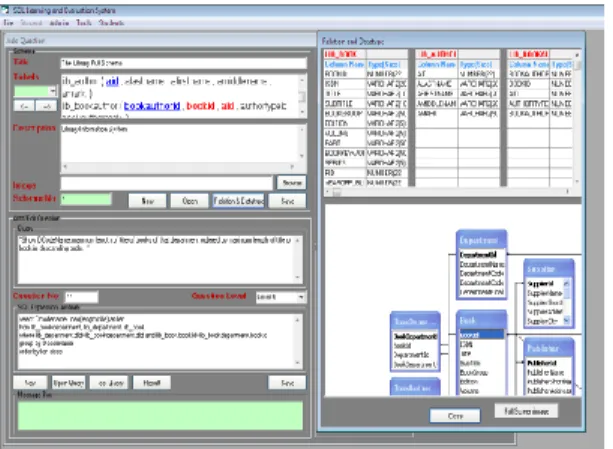Viewport: 613px width, 449px height.
Task: Click New in the Schema section
Action: [x=147, y=201]
